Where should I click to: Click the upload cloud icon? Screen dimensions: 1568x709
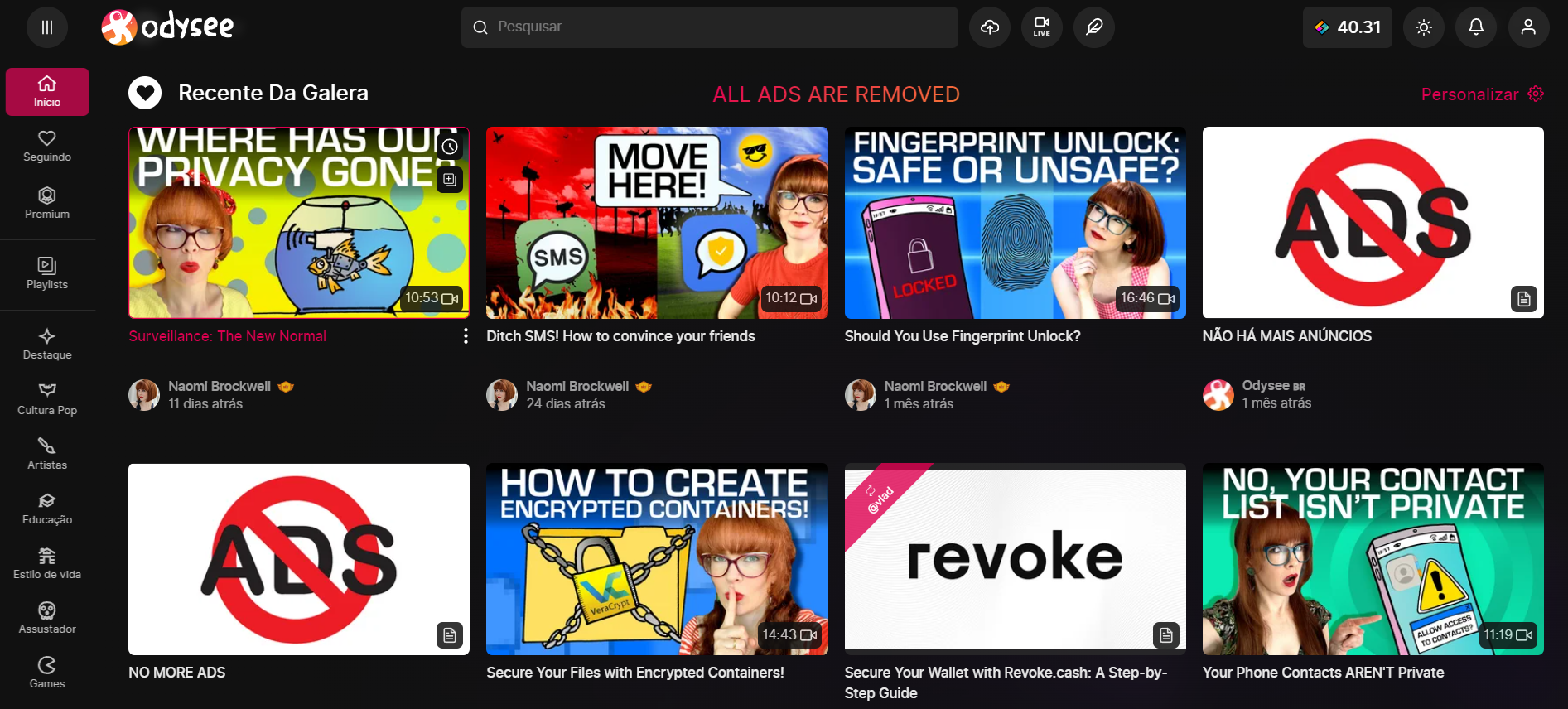pyautogui.click(x=989, y=27)
